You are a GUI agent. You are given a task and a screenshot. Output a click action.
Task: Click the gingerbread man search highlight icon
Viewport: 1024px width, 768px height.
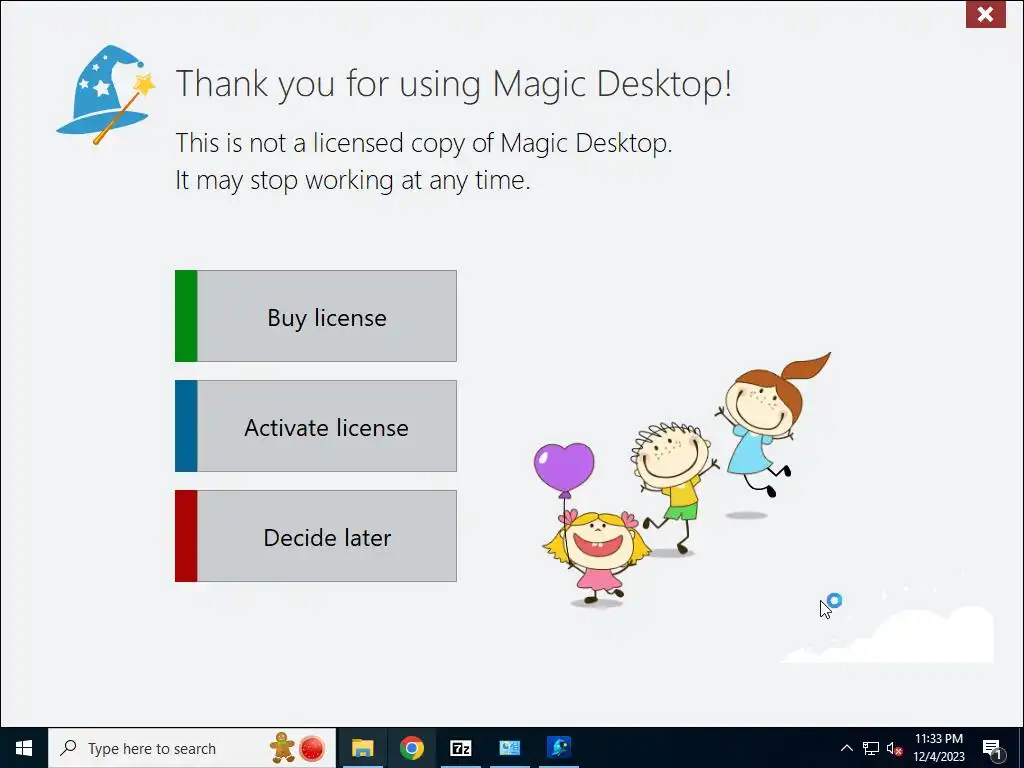[x=282, y=748]
